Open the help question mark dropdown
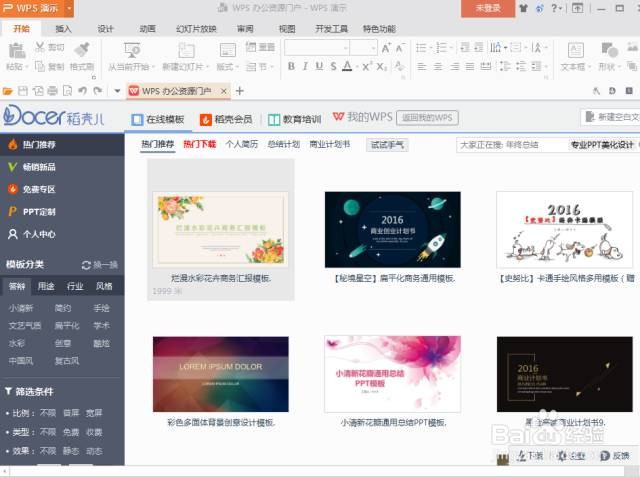640x477 pixels. [x=556, y=8]
